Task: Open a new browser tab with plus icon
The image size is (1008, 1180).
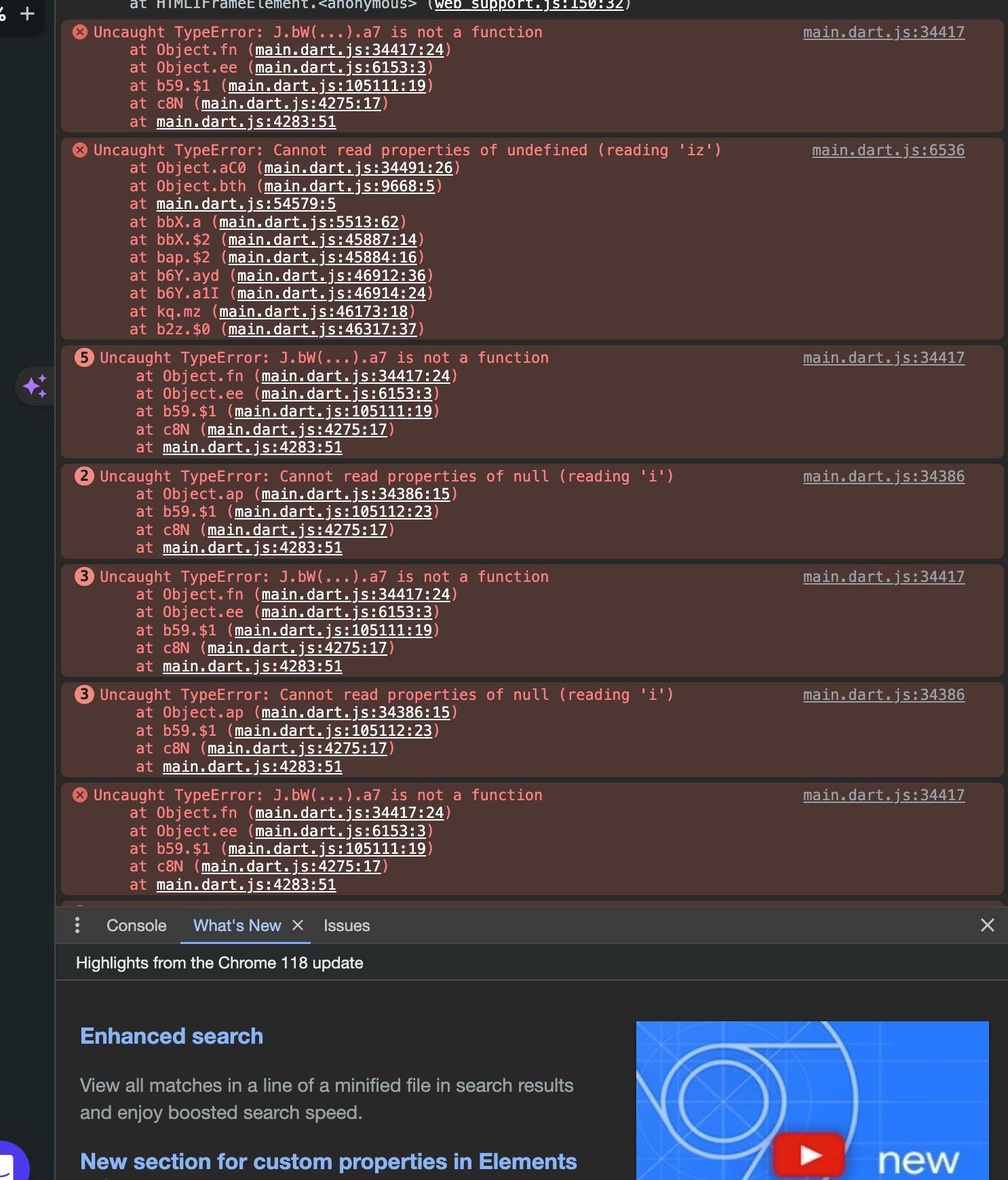Action: pyautogui.click(x=27, y=14)
